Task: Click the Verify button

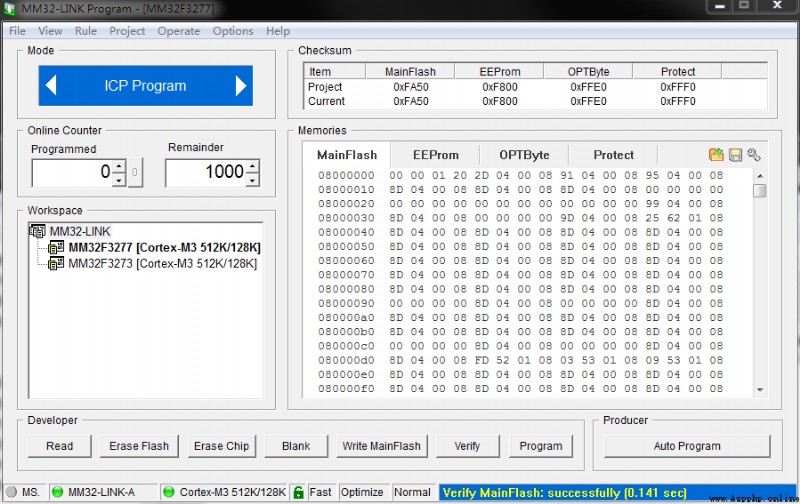Action: [467, 446]
